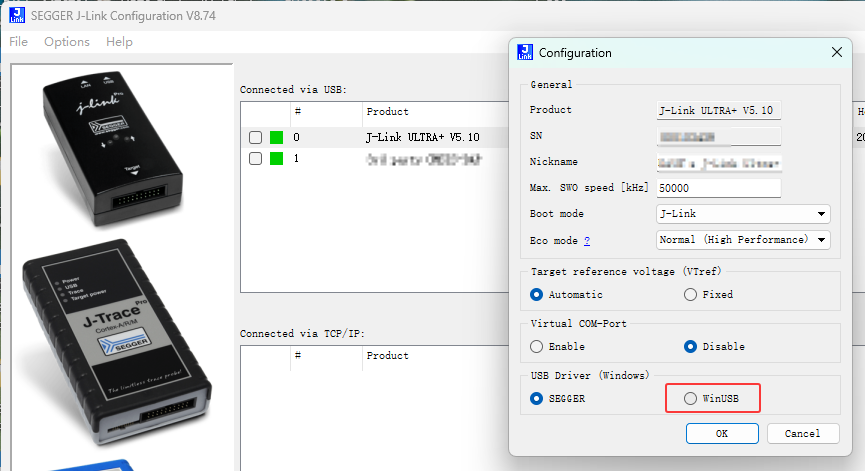Viewport: 865px width, 471px height.
Task: Click the J-Link icon in Configuration dialog title
Action: pyautogui.click(x=525, y=52)
